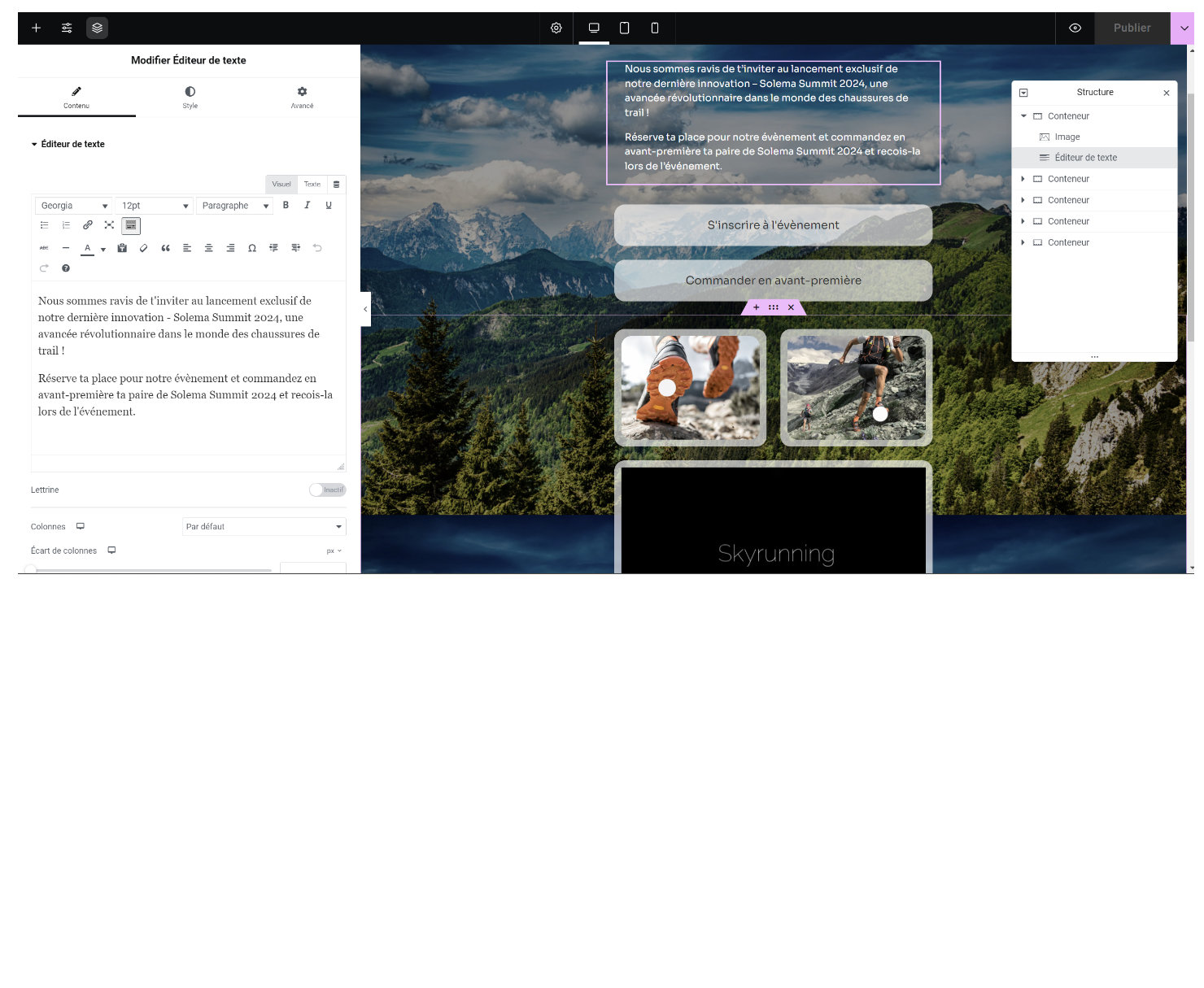
Task: Select Éditeur de texte in Structure
Action: (x=1095, y=158)
